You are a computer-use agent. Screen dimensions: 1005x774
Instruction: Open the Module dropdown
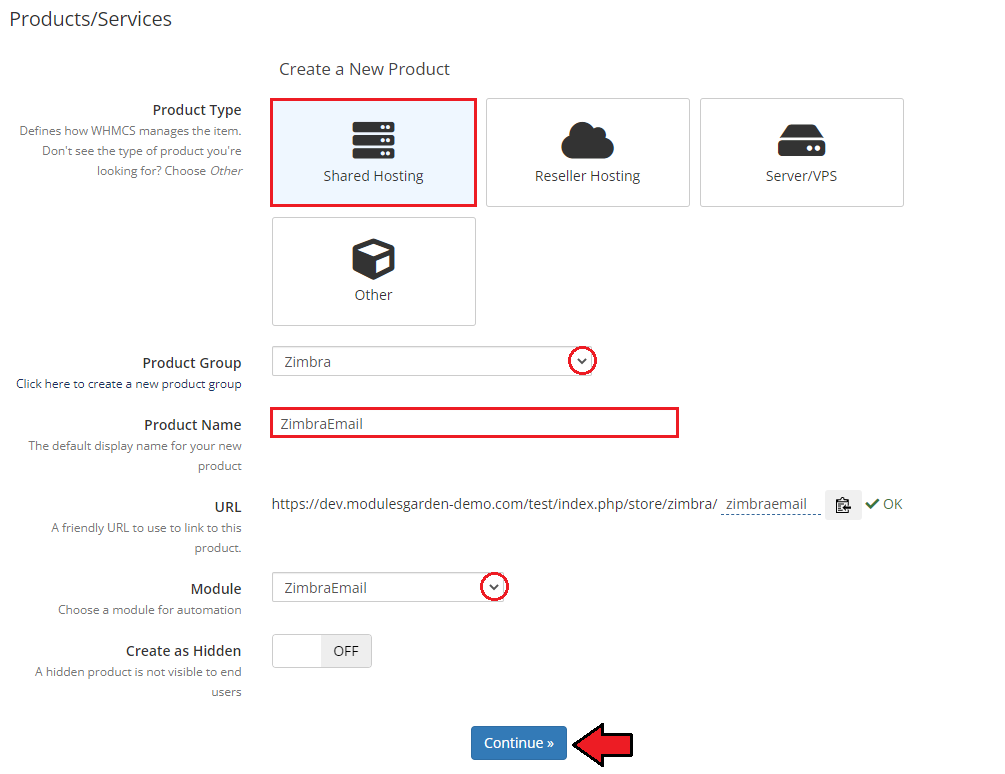click(388, 587)
